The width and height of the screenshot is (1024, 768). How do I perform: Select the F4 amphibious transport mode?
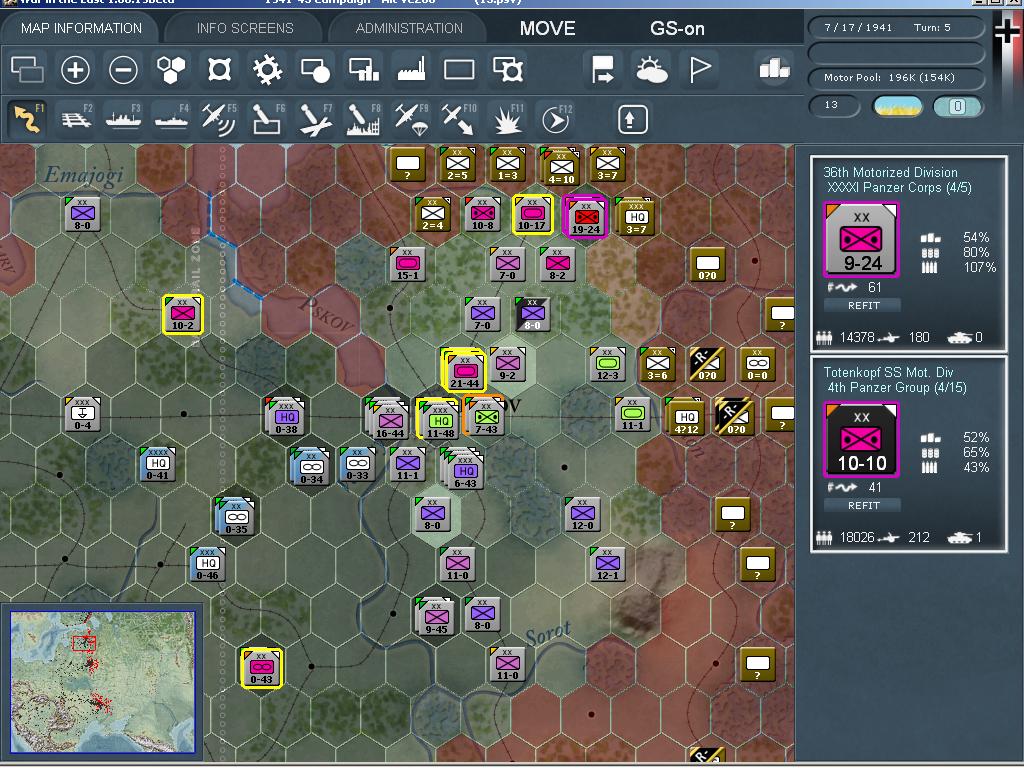coord(171,119)
